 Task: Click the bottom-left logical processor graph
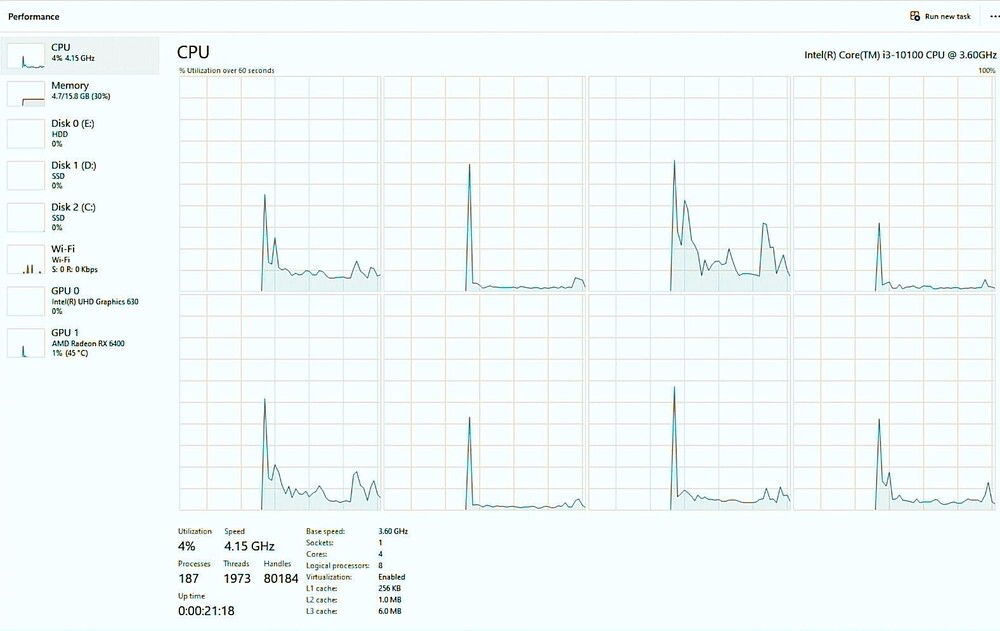point(279,402)
